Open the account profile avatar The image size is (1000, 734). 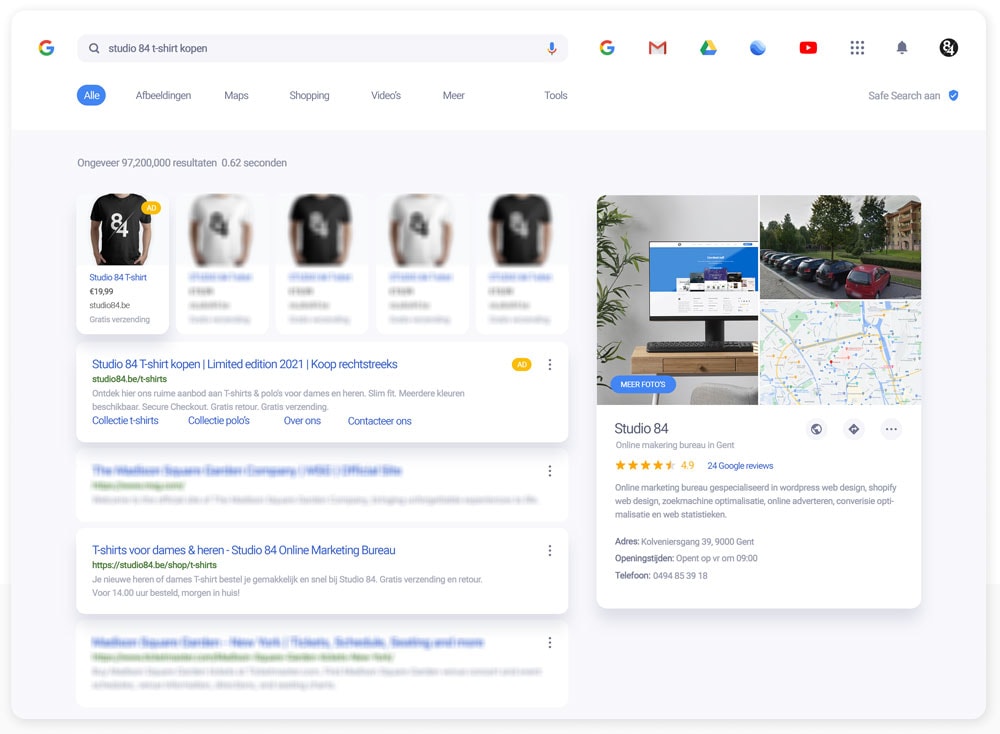(948, 48)
